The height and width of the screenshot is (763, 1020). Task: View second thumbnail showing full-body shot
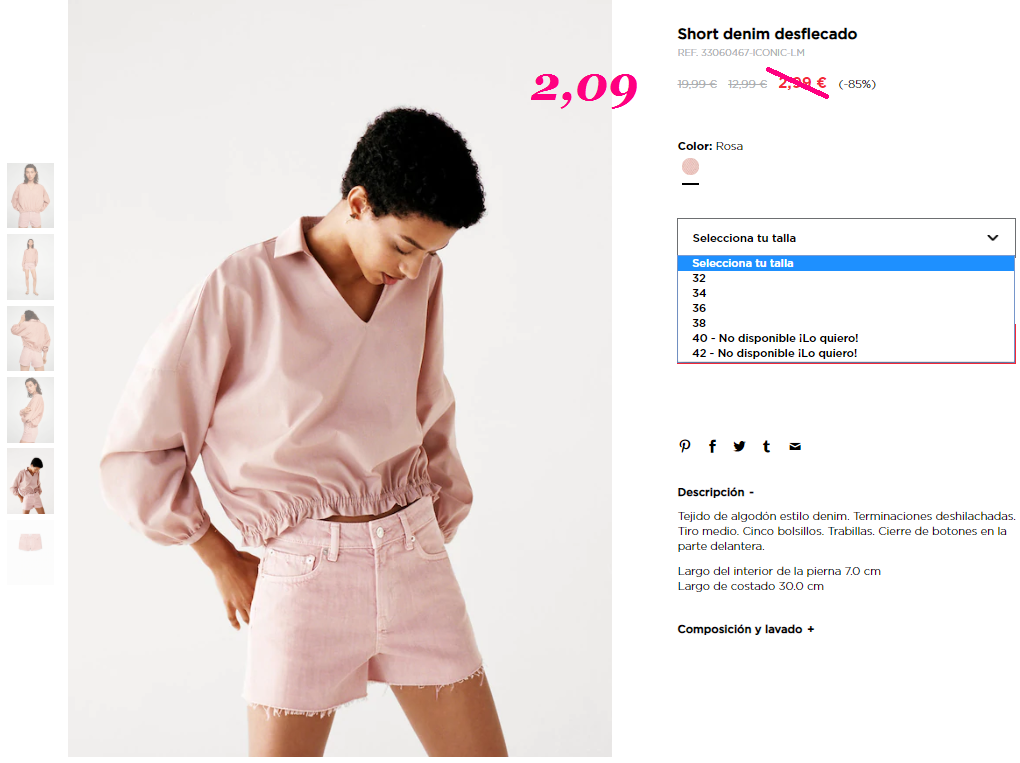(x=31, y=267)
